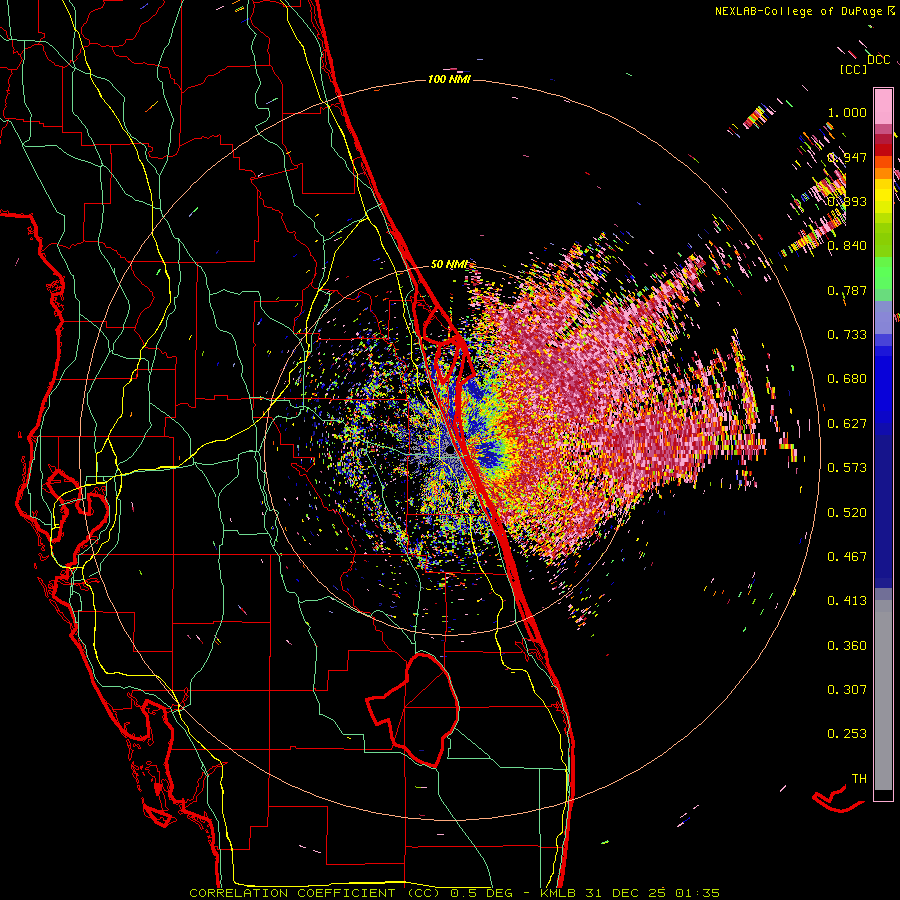Select the 1.000 legend value
Image resolution: width=900 pixels, height=900 pixels.
pos(847,112)
